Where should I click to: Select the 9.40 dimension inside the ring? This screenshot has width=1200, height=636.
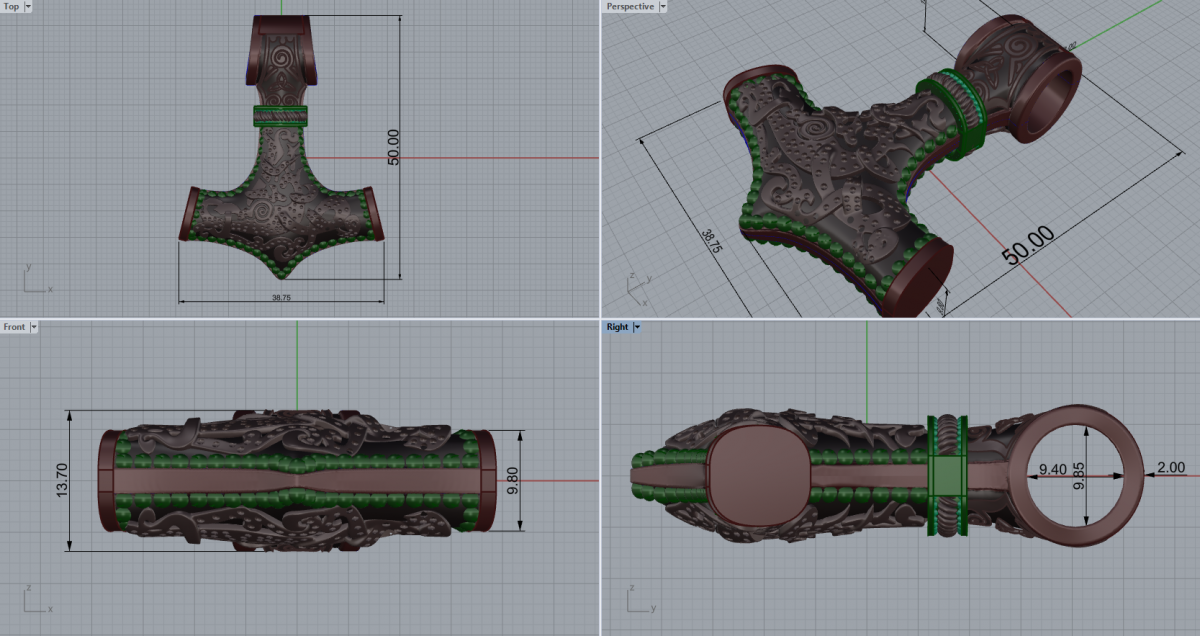tap(1052, 468)
